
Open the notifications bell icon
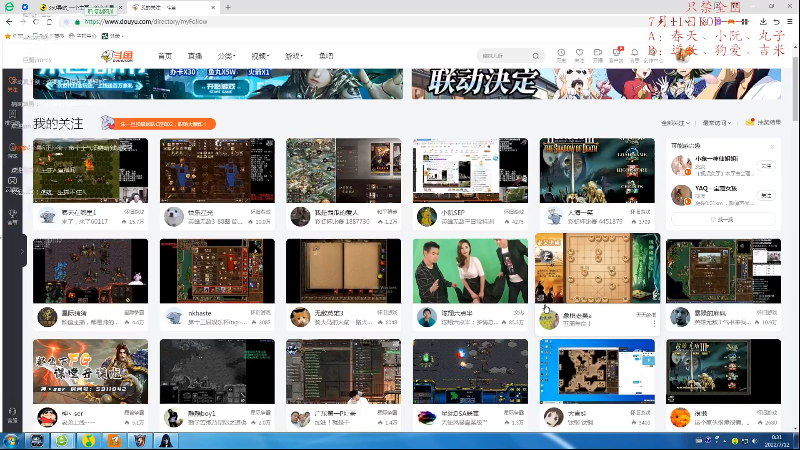(635, 55)
